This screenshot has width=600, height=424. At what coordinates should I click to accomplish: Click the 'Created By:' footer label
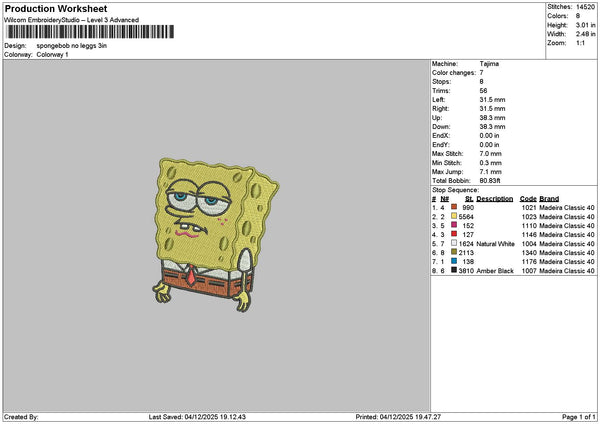click(21, 417)
